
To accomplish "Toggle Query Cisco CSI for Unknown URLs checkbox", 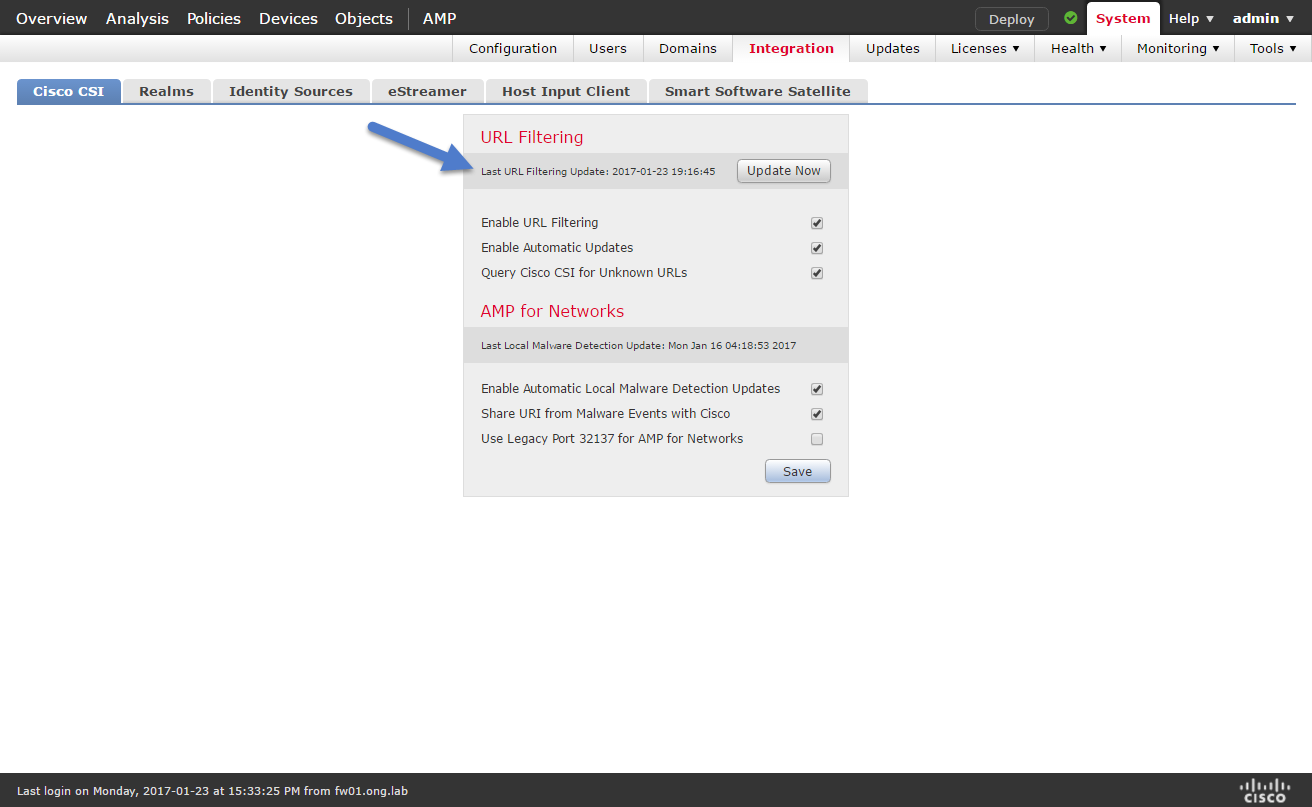I will (x=817, y=273).
